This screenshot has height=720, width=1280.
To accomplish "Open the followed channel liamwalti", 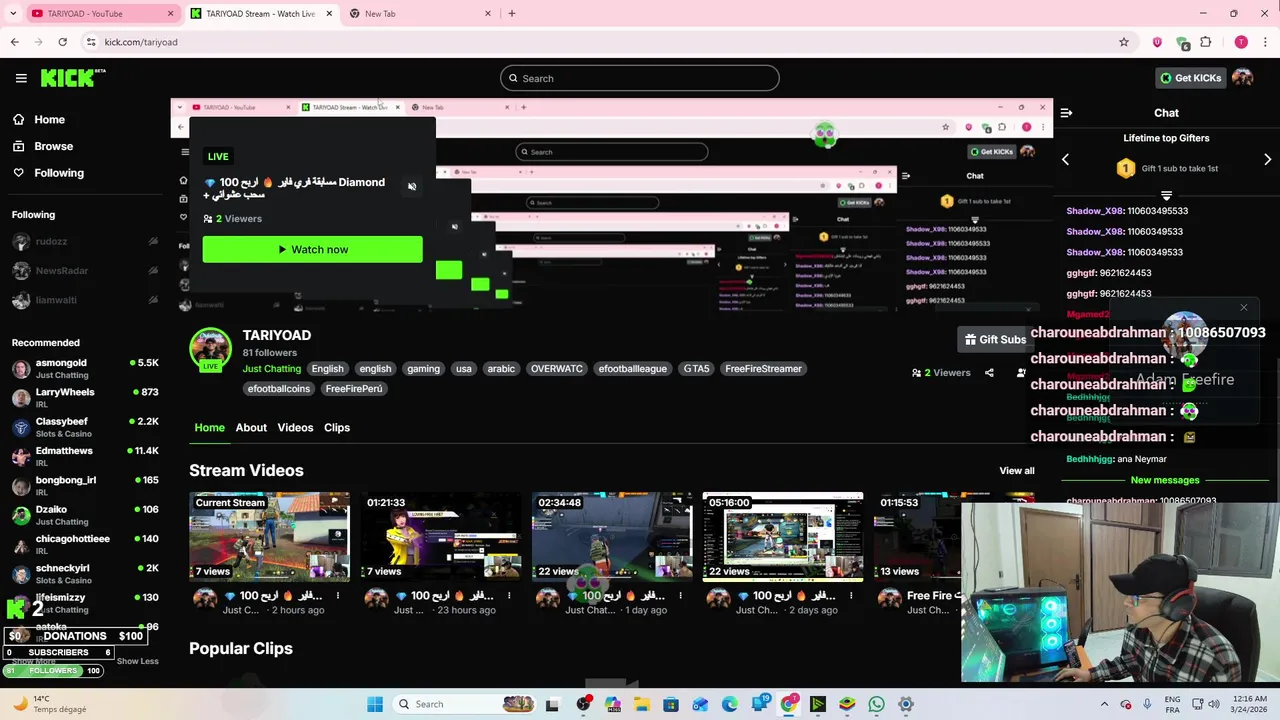I will [85, 300].
